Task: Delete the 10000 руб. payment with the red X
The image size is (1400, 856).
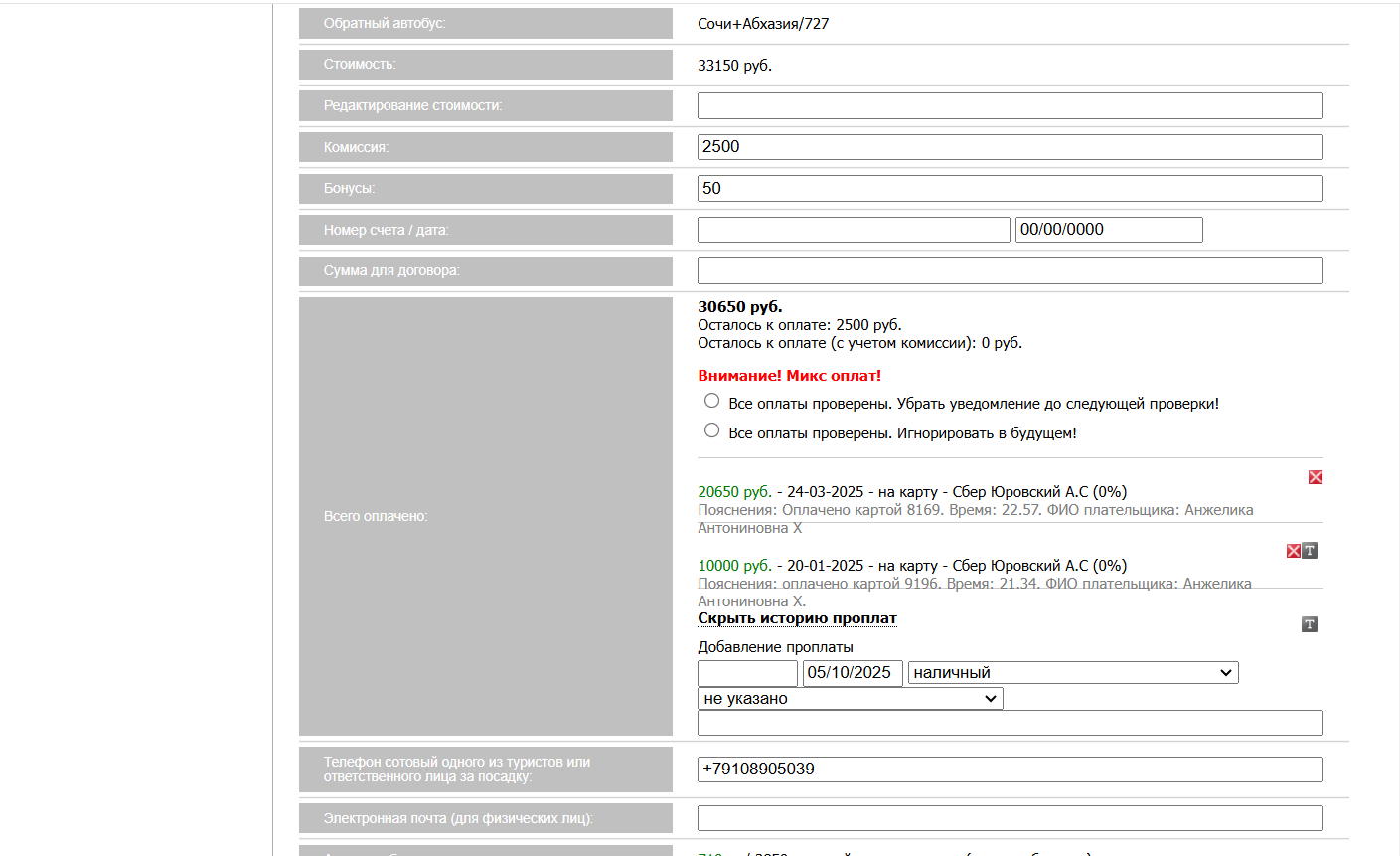Action: (x=1294, y=551)
